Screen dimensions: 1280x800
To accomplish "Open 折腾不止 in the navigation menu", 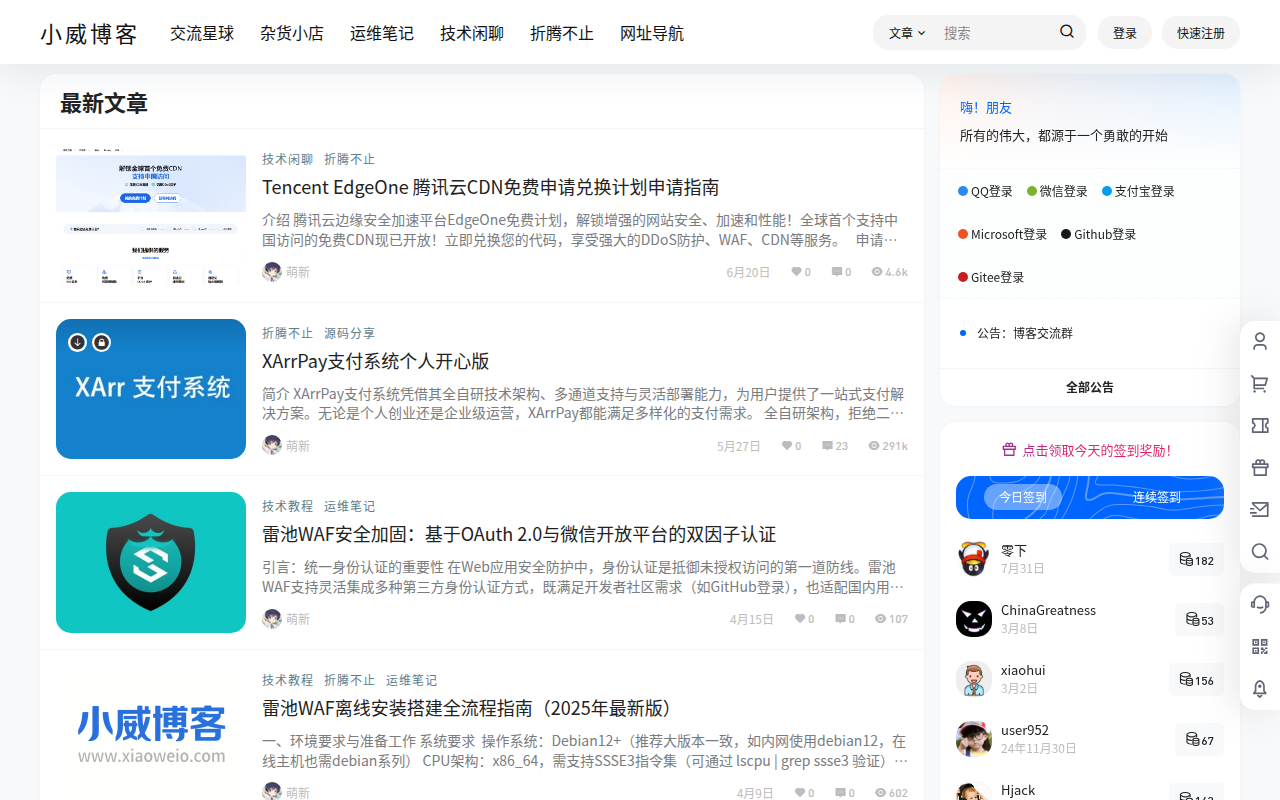I will click(562, 33).
